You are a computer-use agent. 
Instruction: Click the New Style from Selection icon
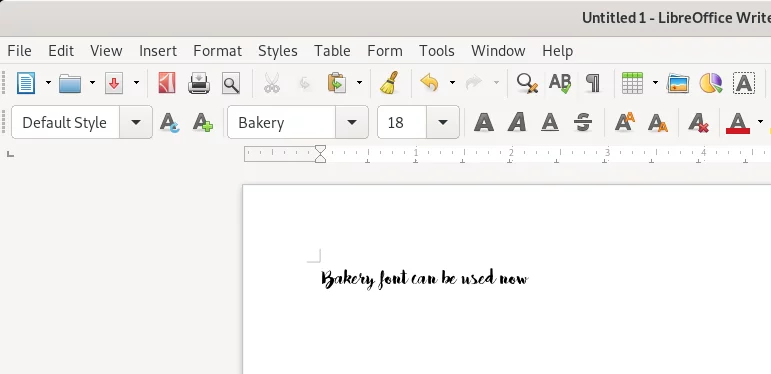click(203, 122)
